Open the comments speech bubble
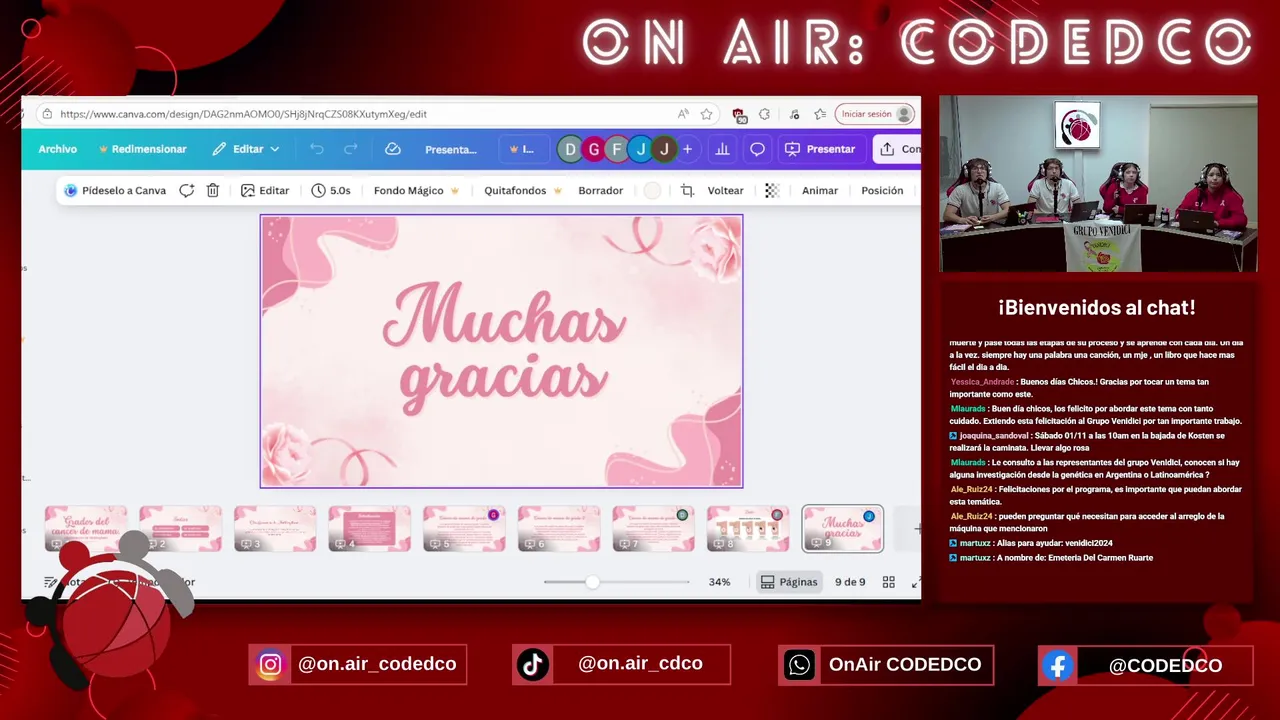The height and width of the screenshot is (720, 1280). coord(757,149)
